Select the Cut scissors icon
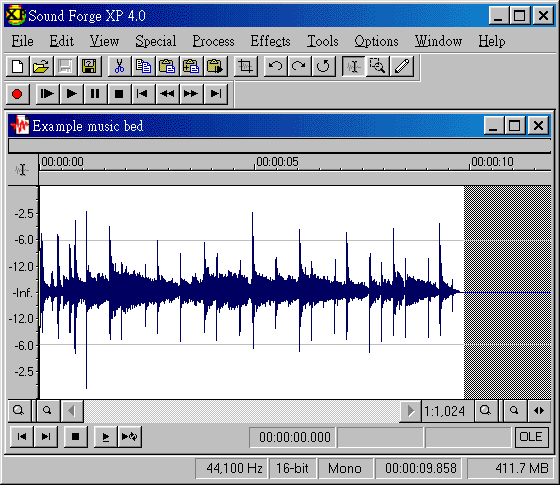This screenshot has width=560, height=485. point(119,66)
